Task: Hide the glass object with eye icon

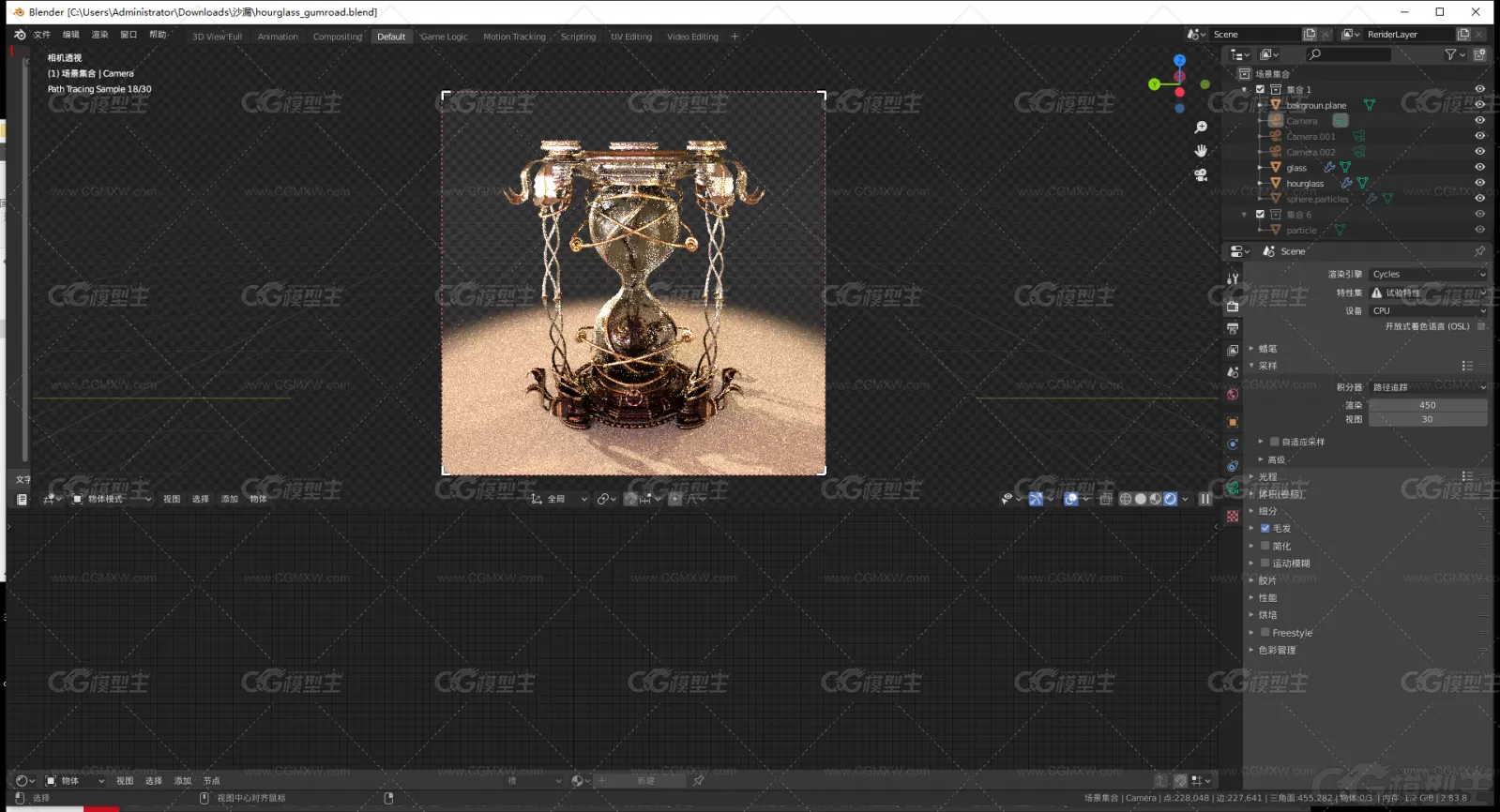Action: click(x=1479, y=167)
